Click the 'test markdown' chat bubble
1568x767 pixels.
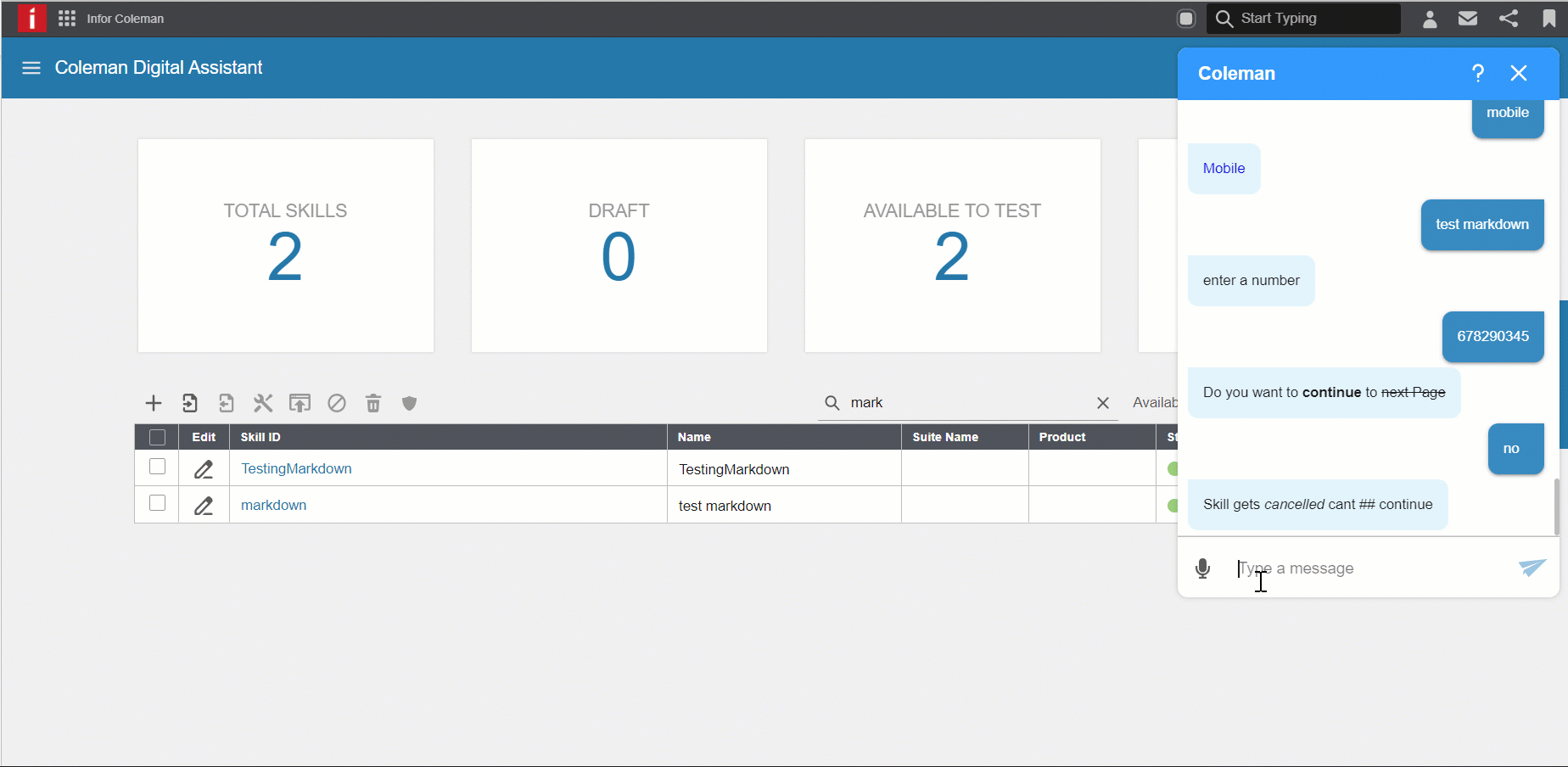pos(1482,225)
